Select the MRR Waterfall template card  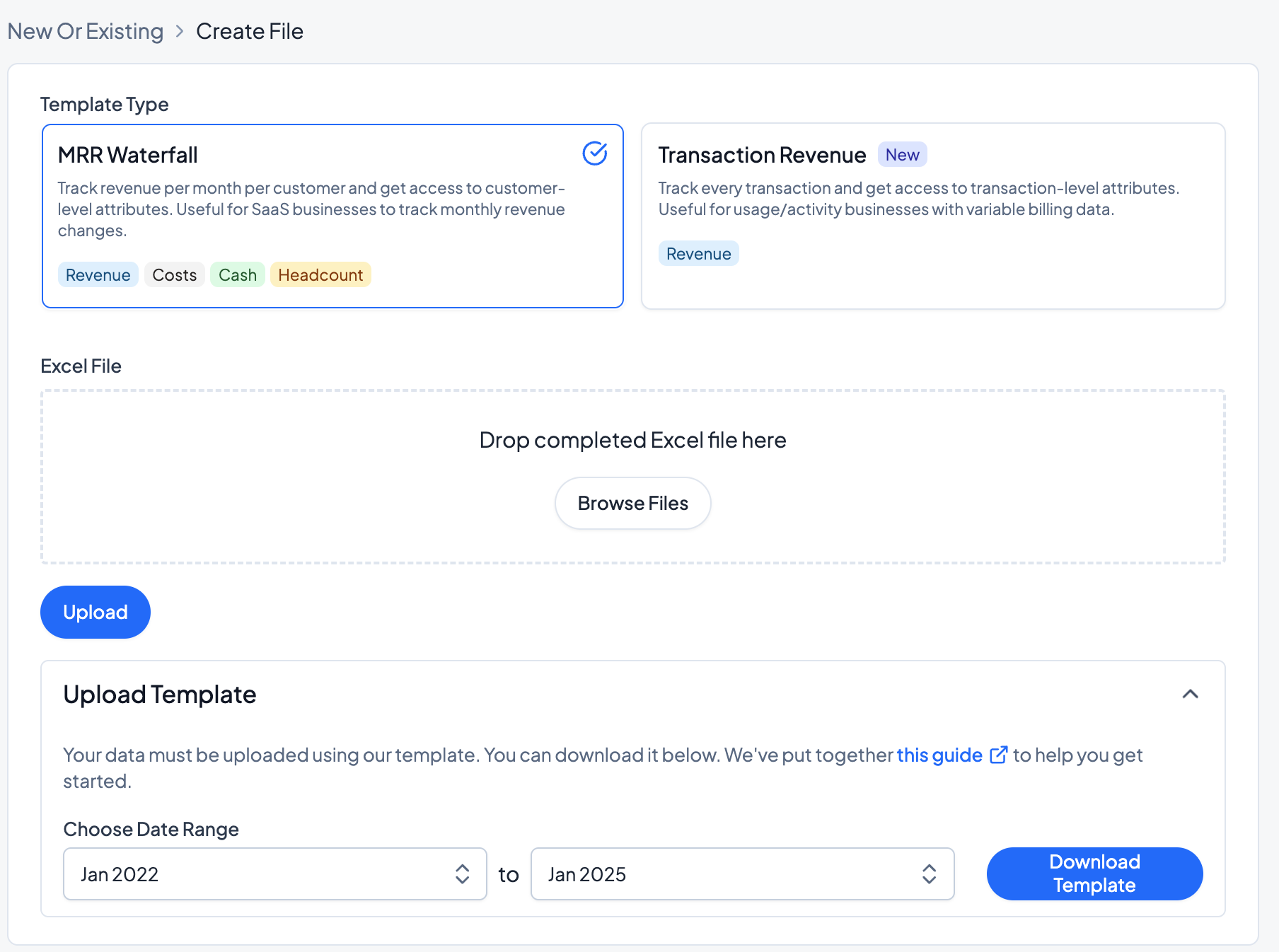click(332, 216)
